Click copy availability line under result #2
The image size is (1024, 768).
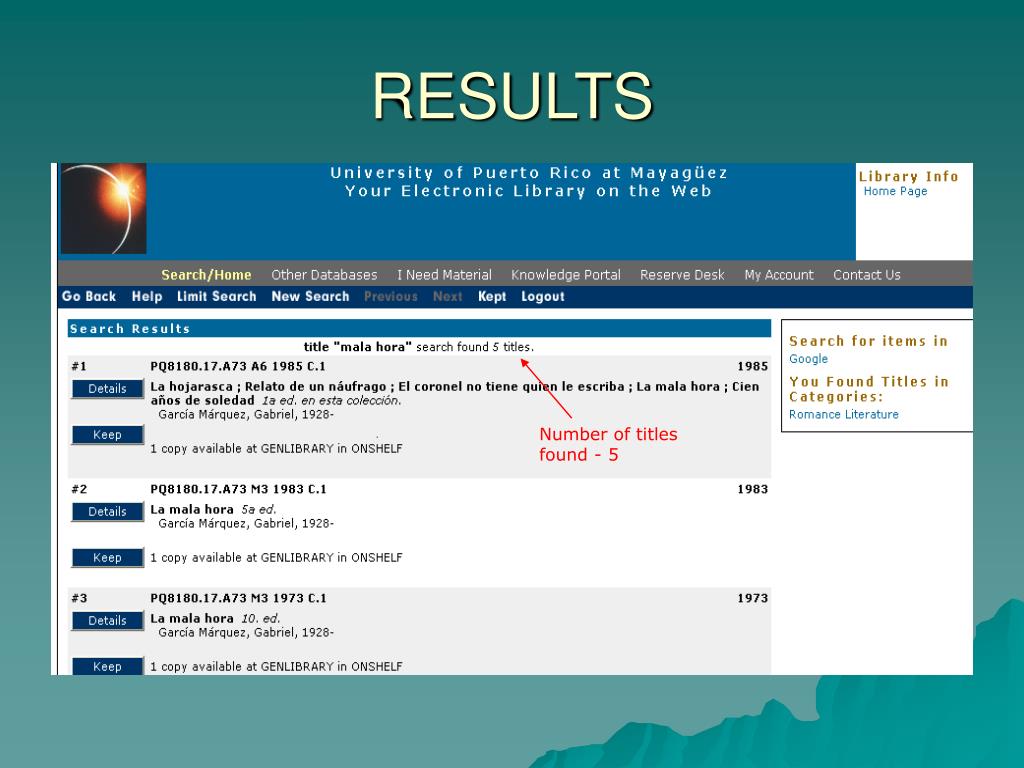tap(276, 558)
